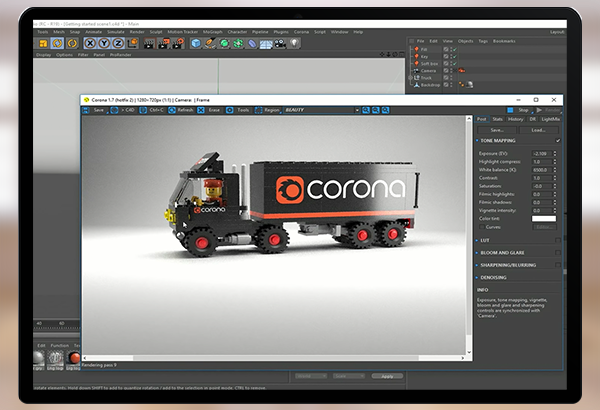This screenshot has width=600, height=410.
Task: Toggle the Soft box green checkmark
Action: (x=455, y=64)
